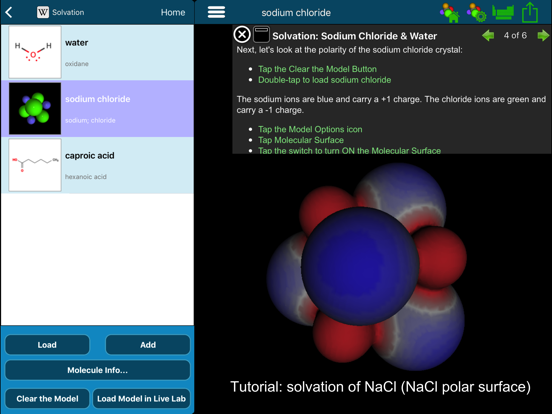Click Load Model in Live Lab
The image size is (552, 414).
pos(141,399)
